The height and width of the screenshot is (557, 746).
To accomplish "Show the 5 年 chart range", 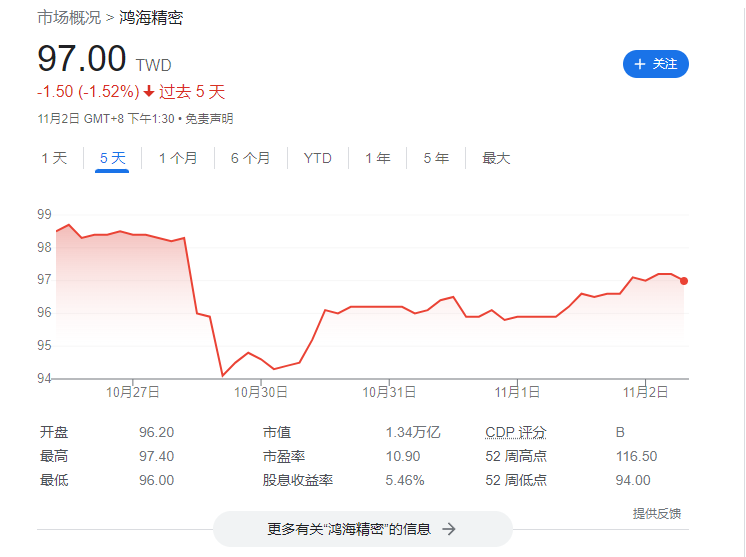I will (x=436, y=158).
